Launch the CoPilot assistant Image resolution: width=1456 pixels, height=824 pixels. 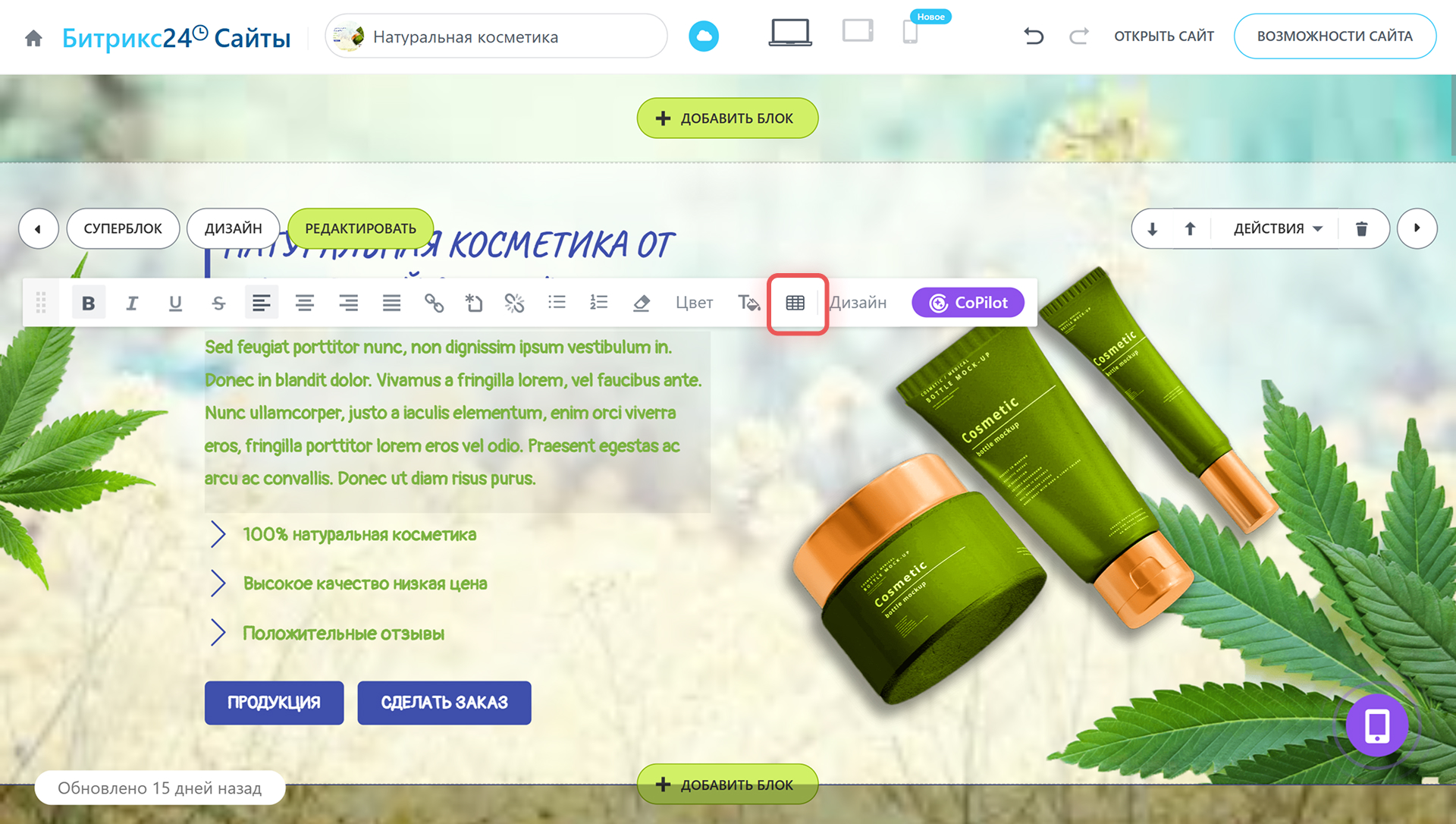(x=968, y=303)
